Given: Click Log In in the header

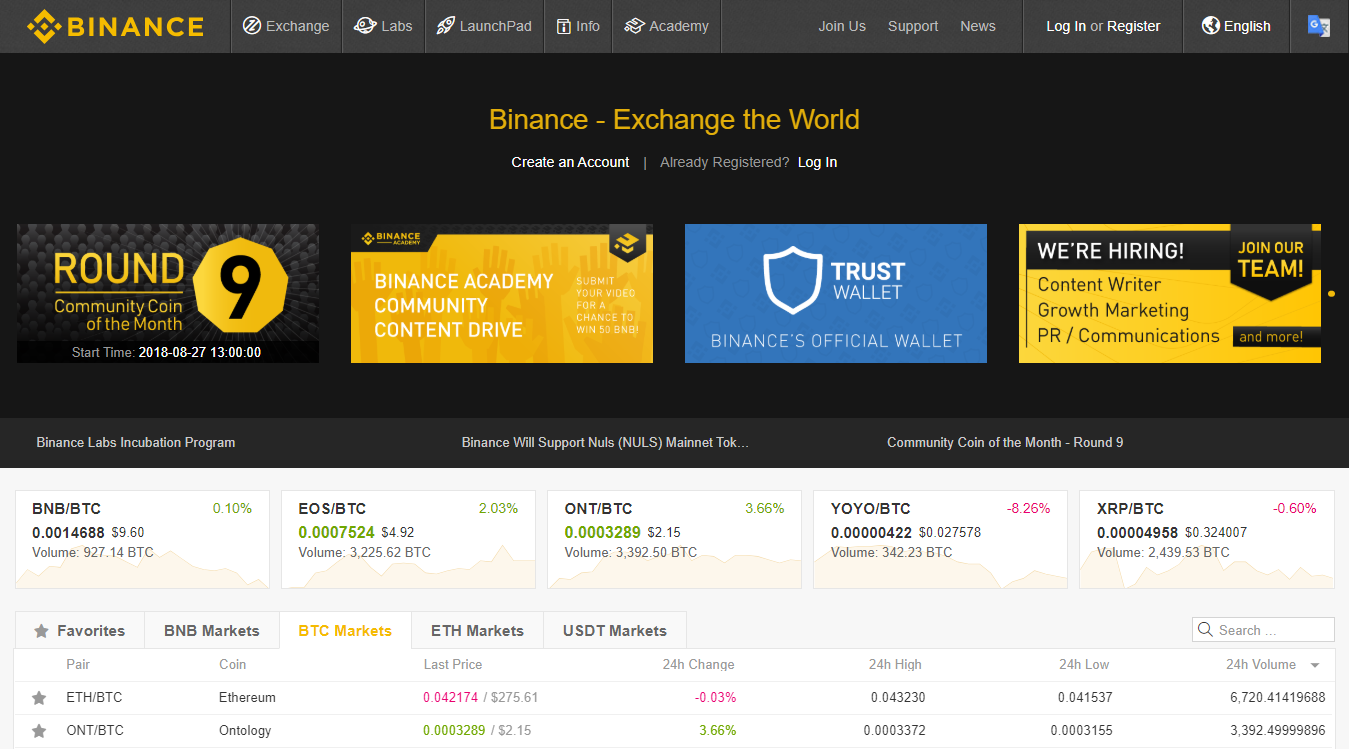Looking at the screenshot, I should [x=1066, y=26].
